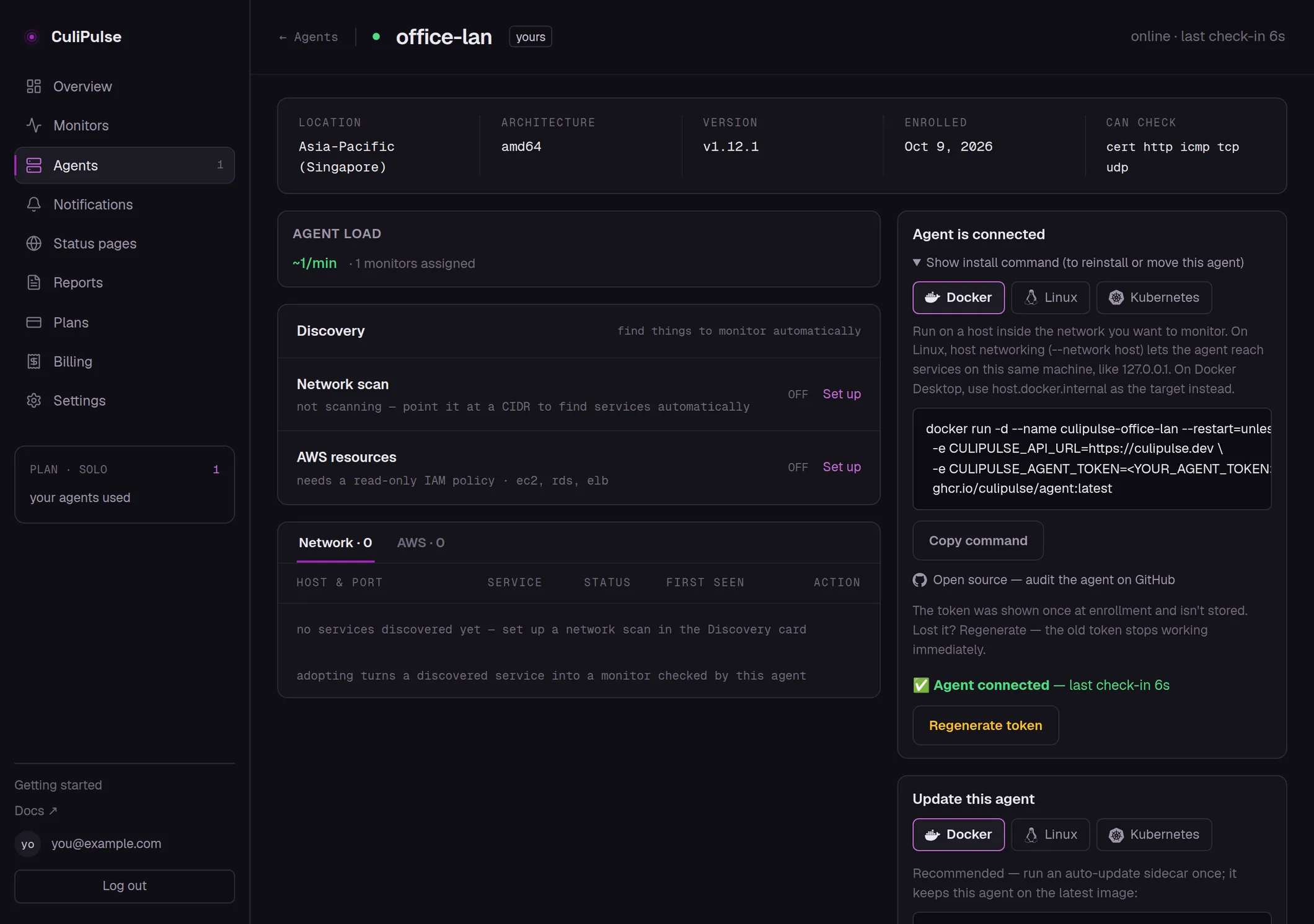The height and width of the screenshot is (924, 1314).
Task: Set up the Network scan
Action: click(x=842, y=394)
